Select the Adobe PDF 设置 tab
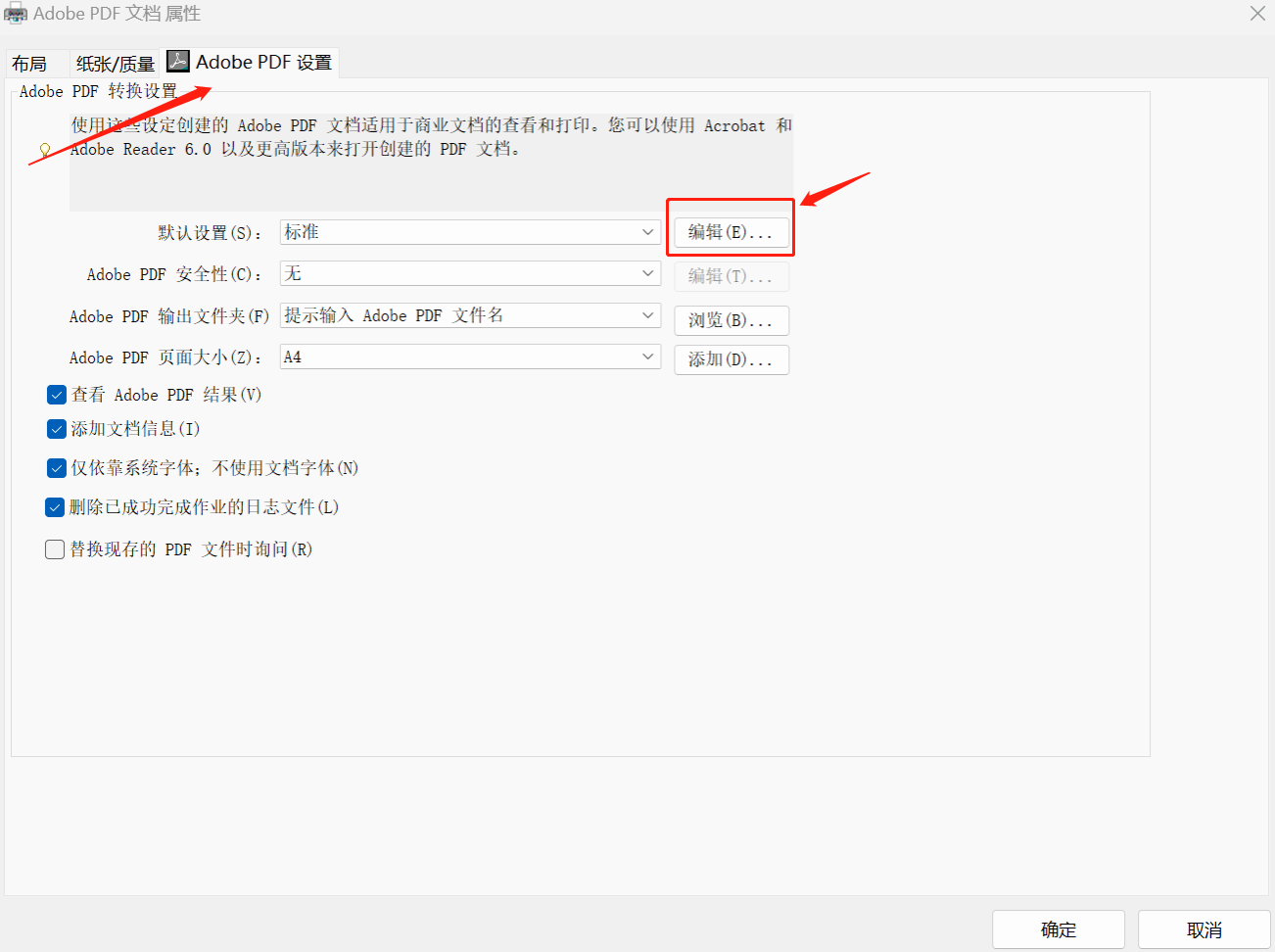1275x952 pixels. [x=251, y=62]
